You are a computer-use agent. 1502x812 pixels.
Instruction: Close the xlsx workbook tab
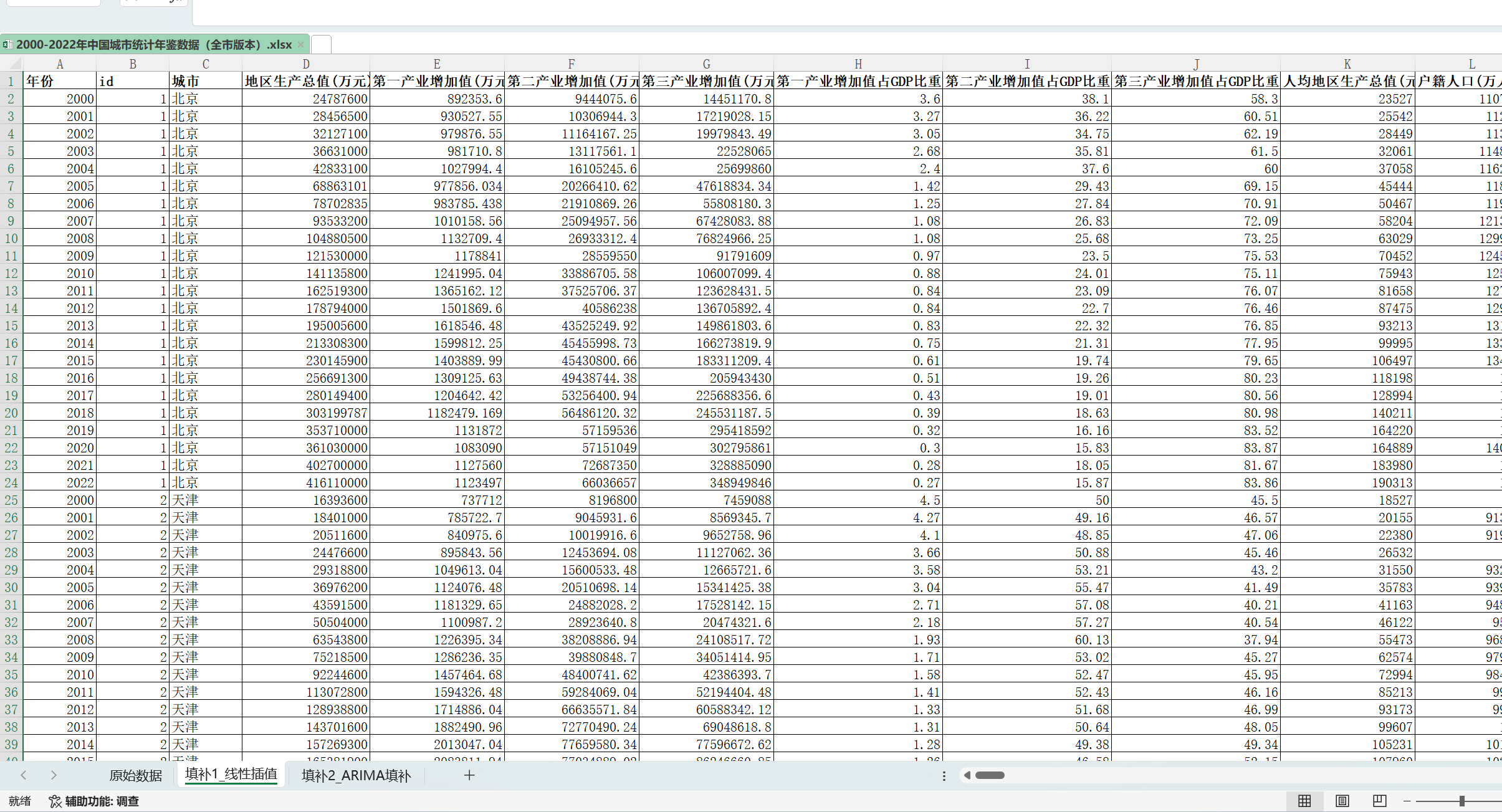pyautogui.click(x=300, y=44)
